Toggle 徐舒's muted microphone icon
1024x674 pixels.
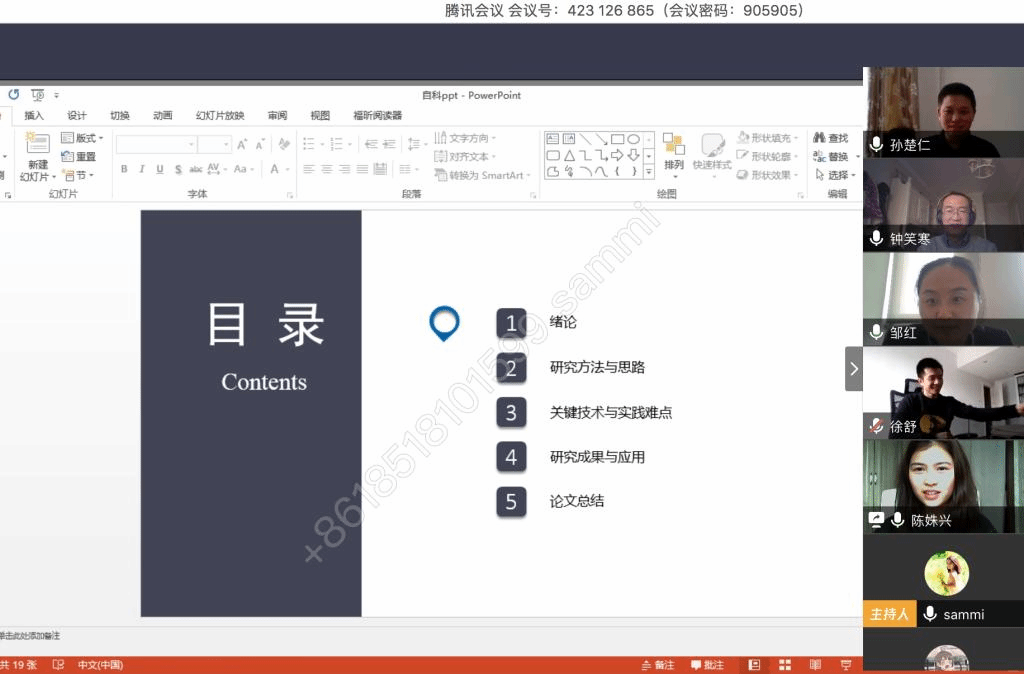876,426
